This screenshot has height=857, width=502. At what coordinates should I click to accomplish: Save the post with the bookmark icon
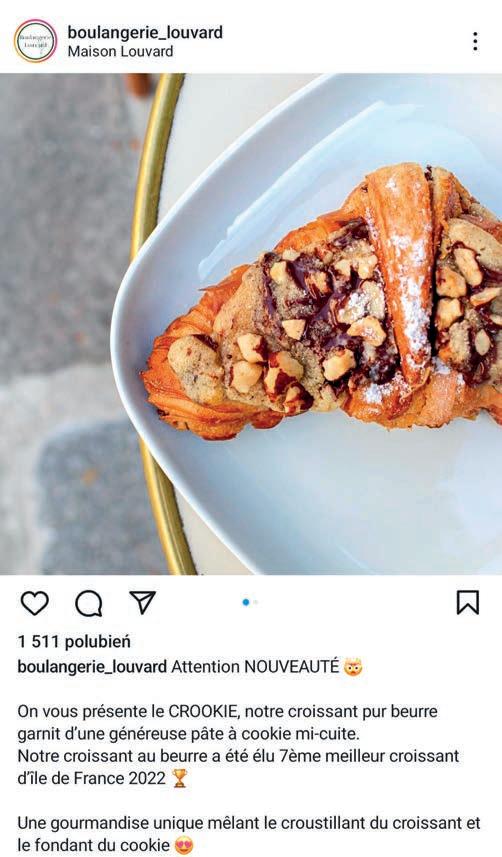tap(468, 602)
